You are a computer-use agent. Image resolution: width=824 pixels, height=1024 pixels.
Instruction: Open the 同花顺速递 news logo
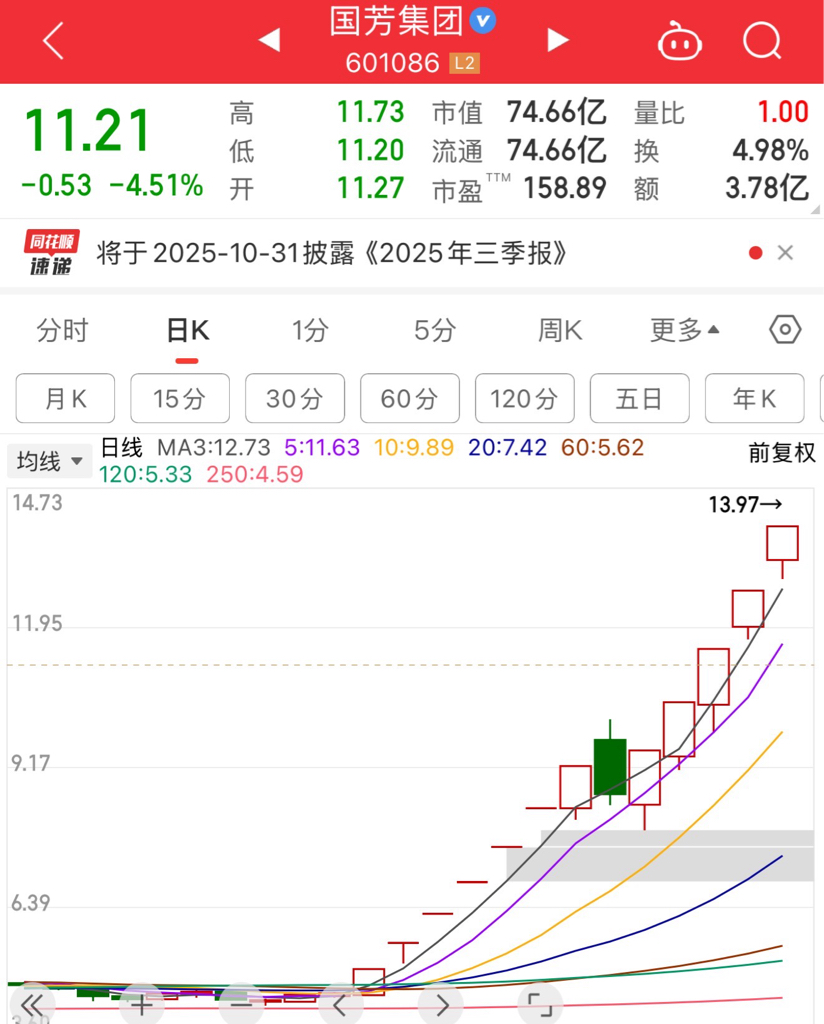[x=51, y=252]
